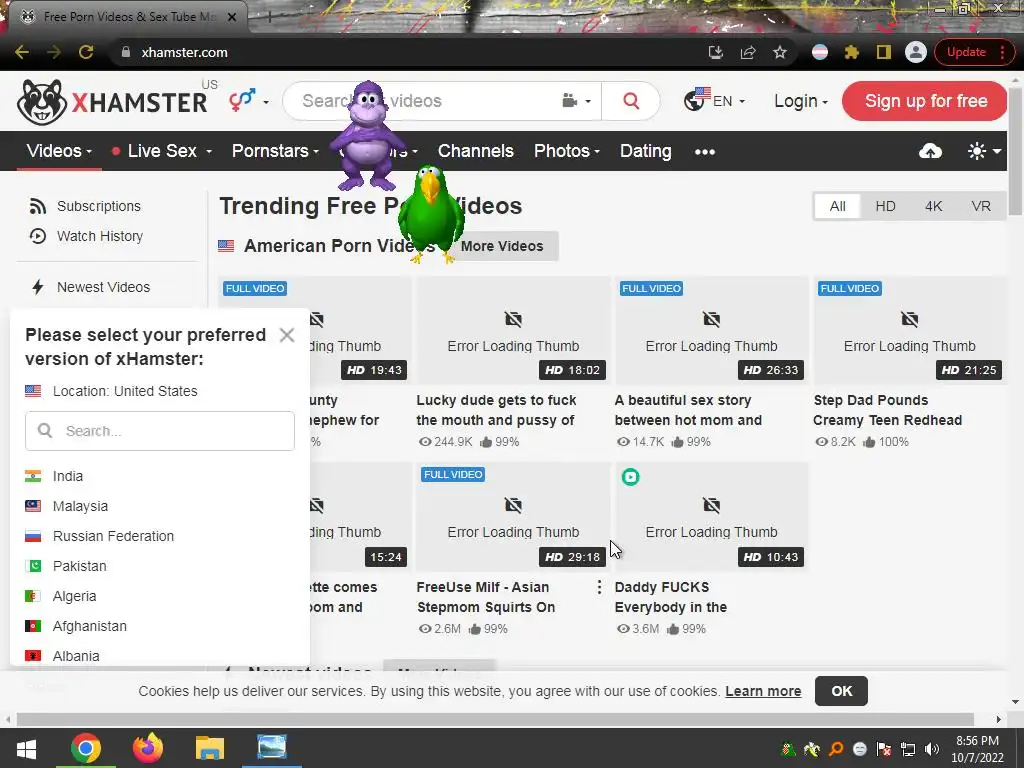Open the browser side panel icon
Screen dimensions: 1024x768
(884, 52)
